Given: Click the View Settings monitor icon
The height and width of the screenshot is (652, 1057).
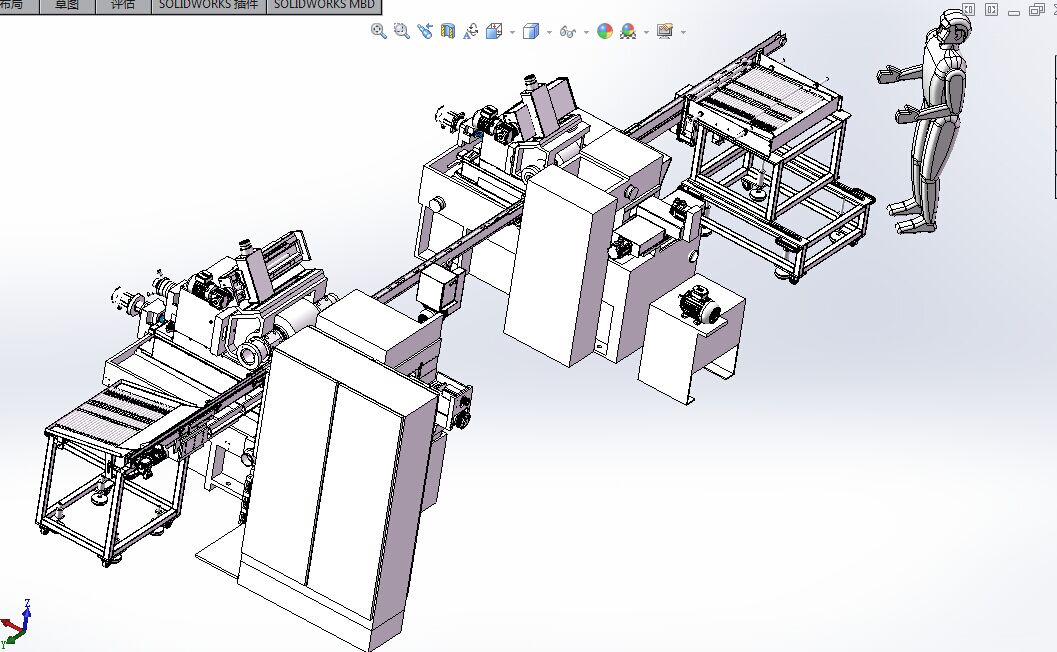Looking at the screenshot, I should 665,31.
